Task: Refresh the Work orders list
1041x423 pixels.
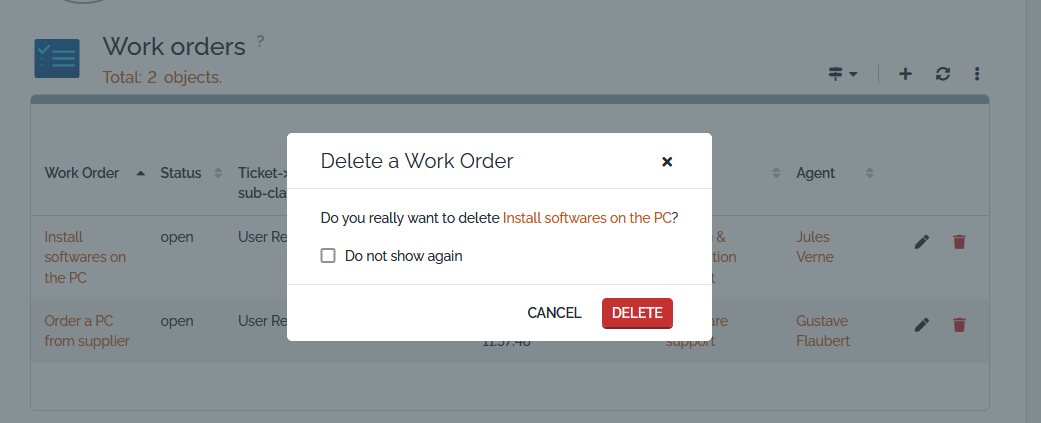Action: [942, 73]
